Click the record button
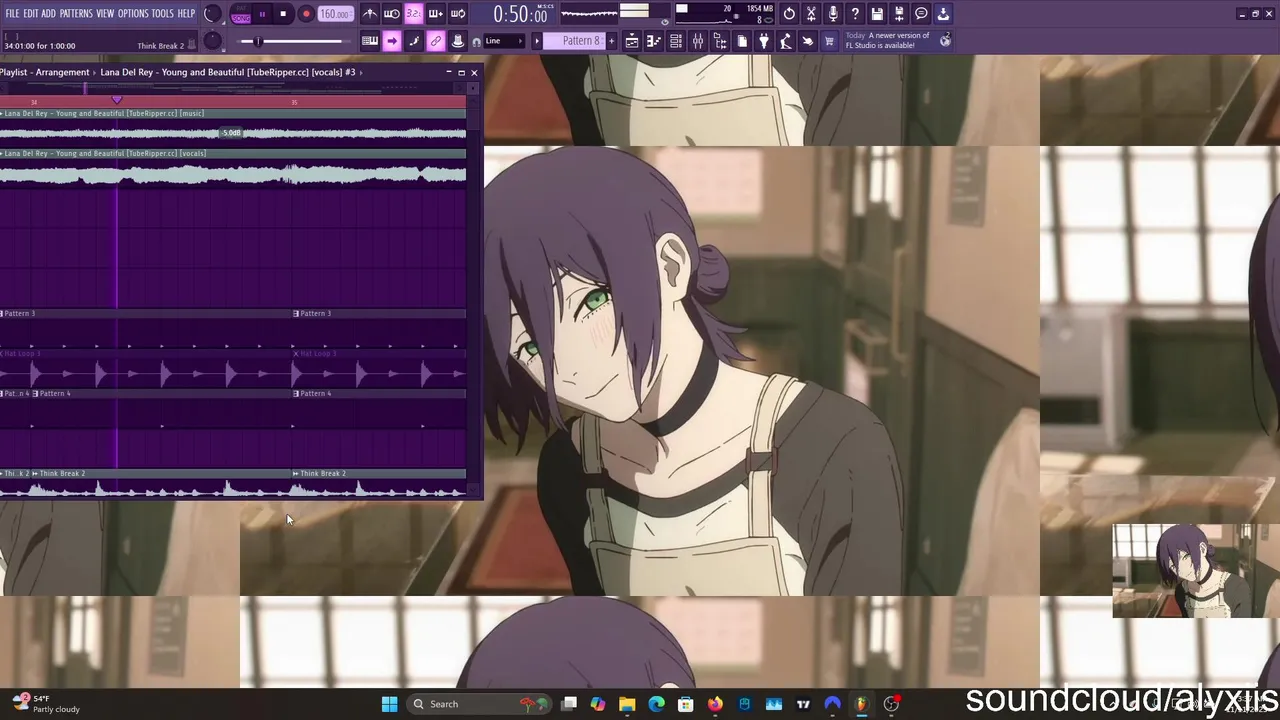 pos(306,14)
